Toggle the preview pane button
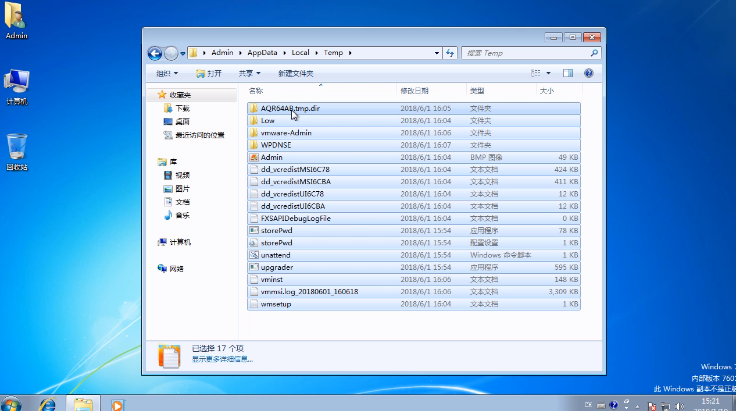The height and width of the screenshot is (411, 736). (x=568, y=73)
